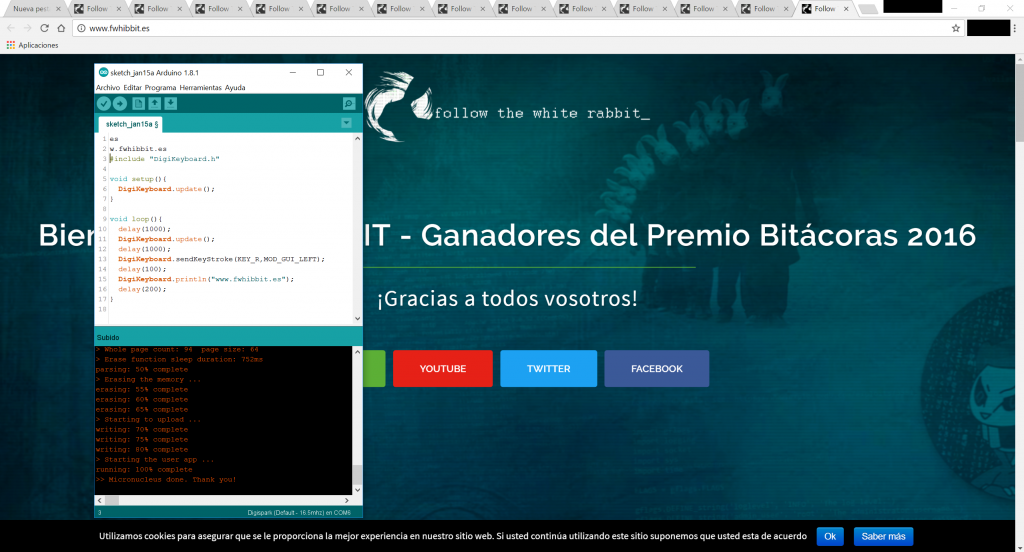This screenshot has width=1024, height=552.
Task: Open the Archivo menu
Action: click(107, 87)
